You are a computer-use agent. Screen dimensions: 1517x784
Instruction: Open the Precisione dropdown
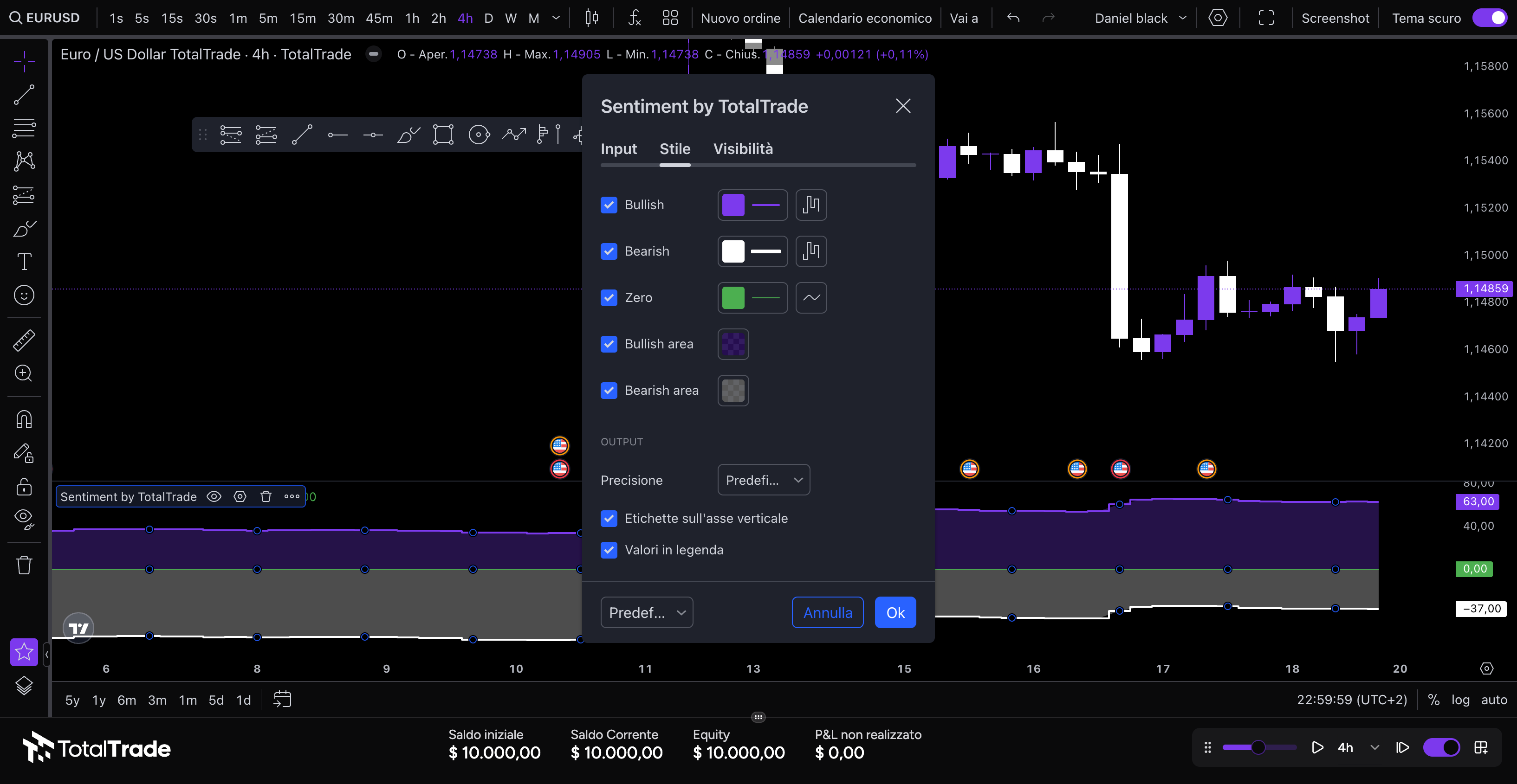pos(764,480)
